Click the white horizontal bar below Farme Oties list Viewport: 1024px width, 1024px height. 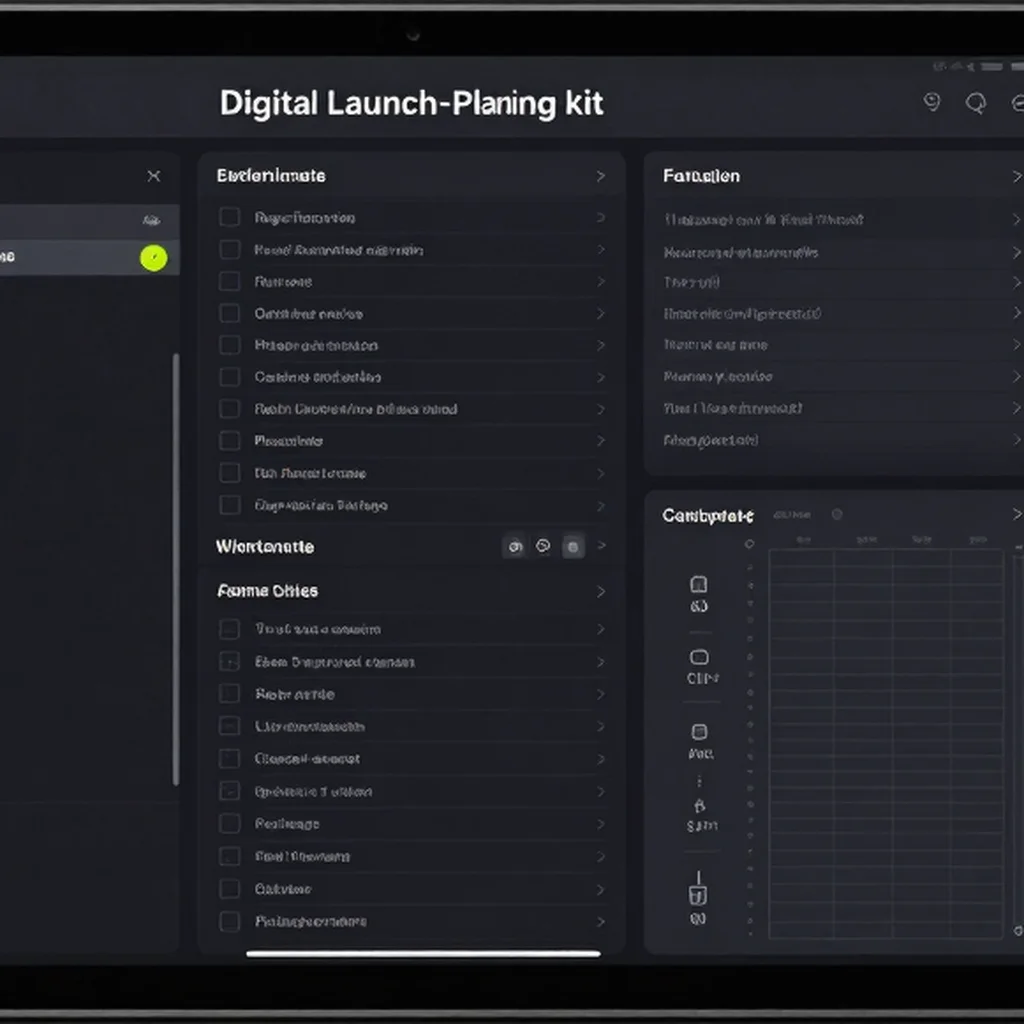423,953
